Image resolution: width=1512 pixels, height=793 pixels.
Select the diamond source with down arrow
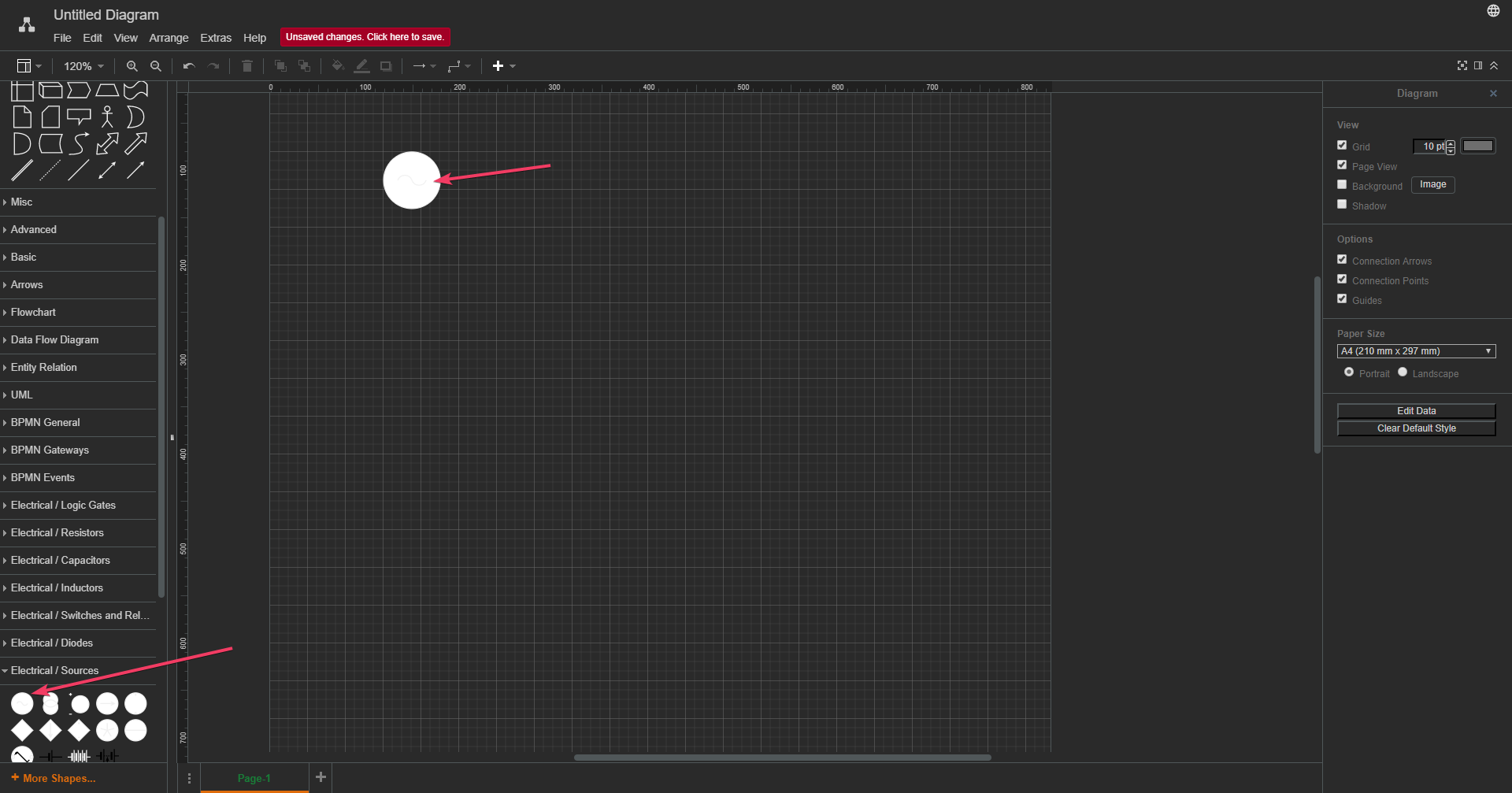tap(50, 731)
